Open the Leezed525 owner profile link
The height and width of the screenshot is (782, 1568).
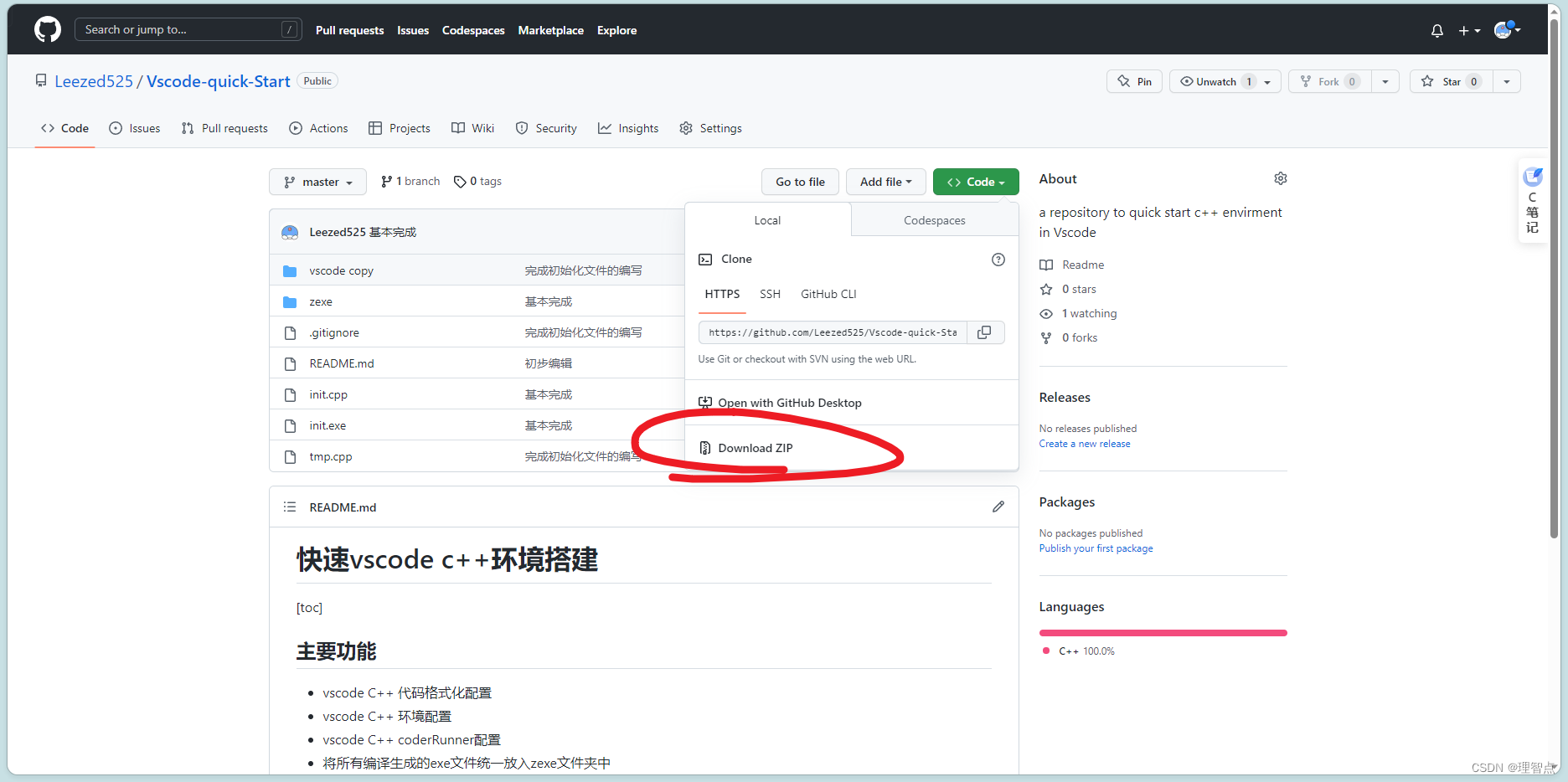[x=94, y=81]
